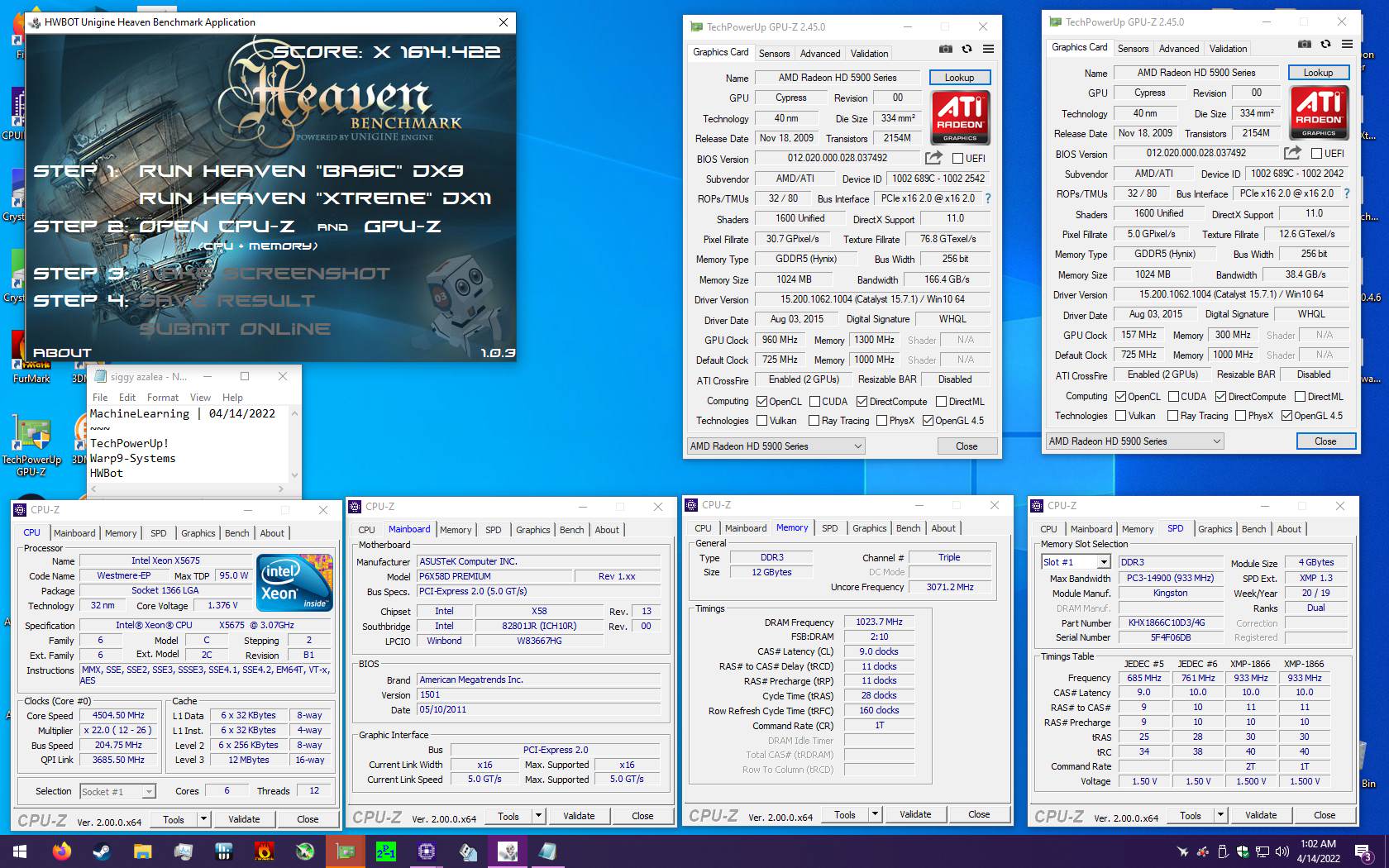
Task: Open the GPU-Z taskbar icon
Action: 345,851
